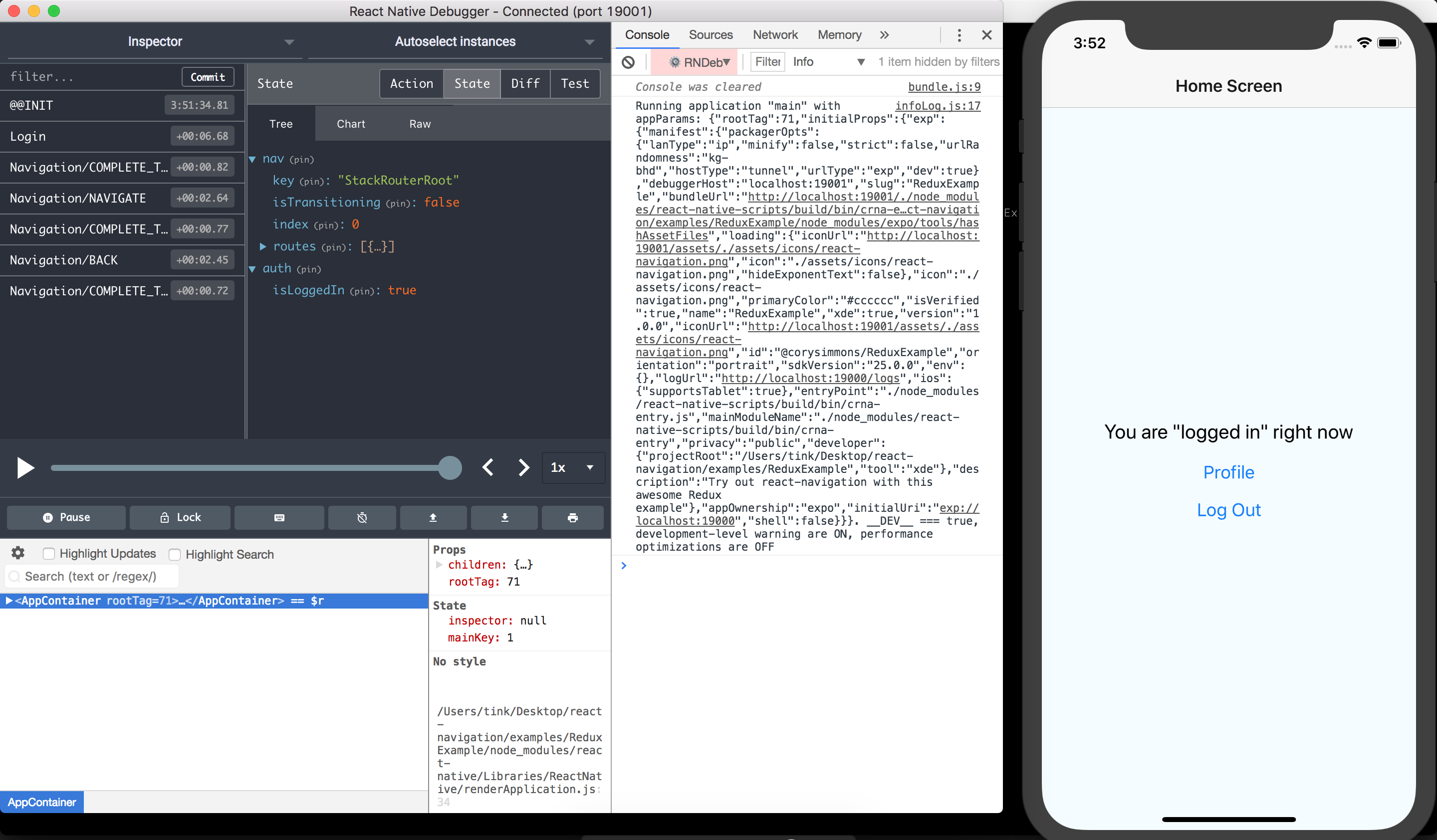The image size is (1437, 840).
Task: Click the keyboard shortcuts icon in the toolbar
Action: [x=279, y=517]
